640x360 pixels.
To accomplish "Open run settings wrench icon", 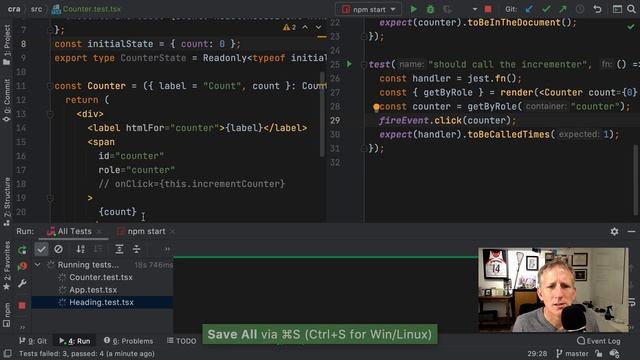I will point(22,284).
